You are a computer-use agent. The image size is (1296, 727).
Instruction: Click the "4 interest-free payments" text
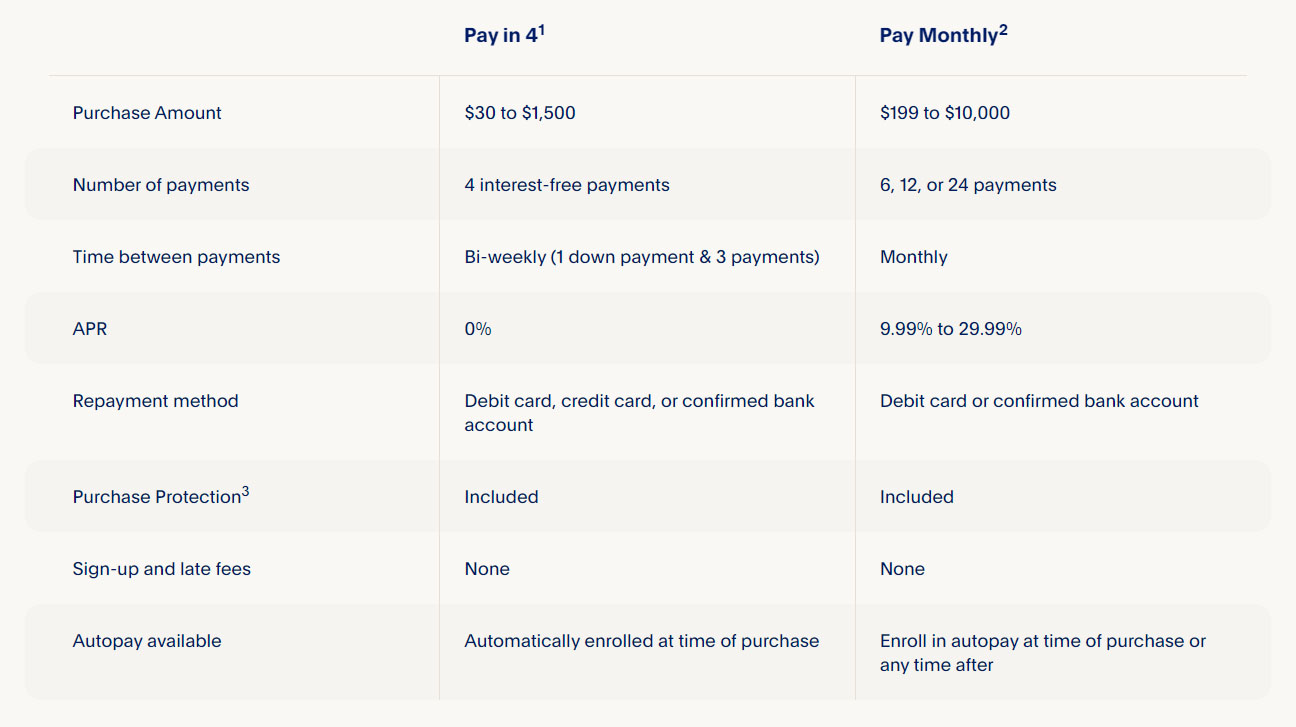567,185
